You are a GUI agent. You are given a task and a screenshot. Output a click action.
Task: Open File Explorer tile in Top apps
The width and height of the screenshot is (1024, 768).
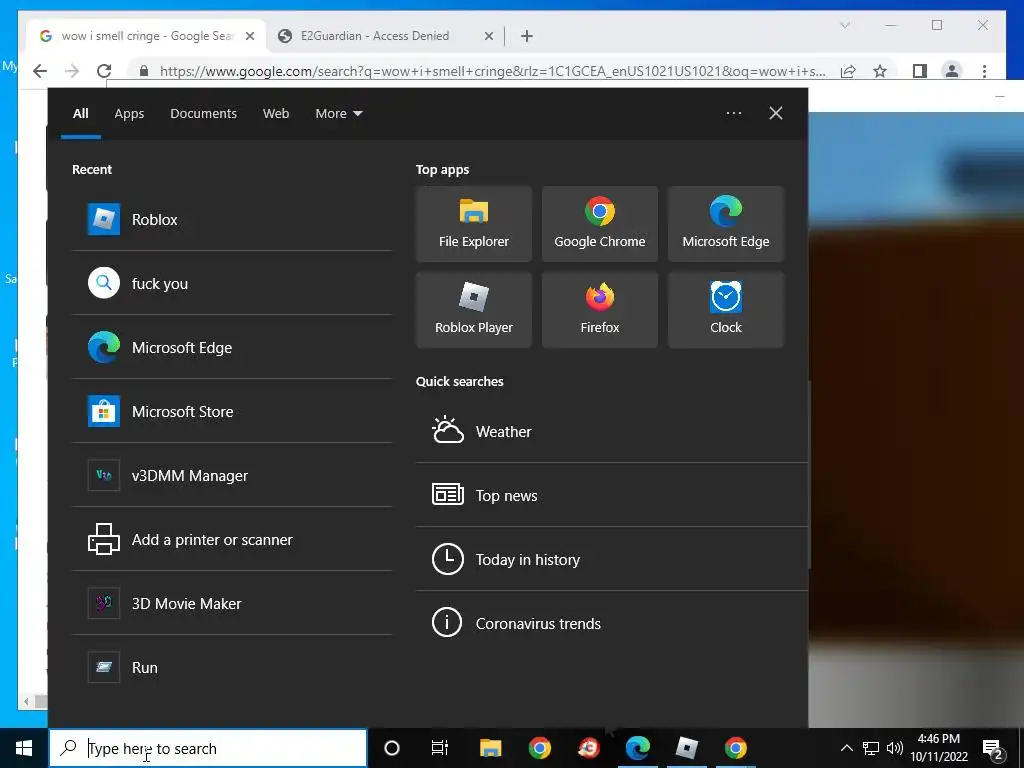473,224
